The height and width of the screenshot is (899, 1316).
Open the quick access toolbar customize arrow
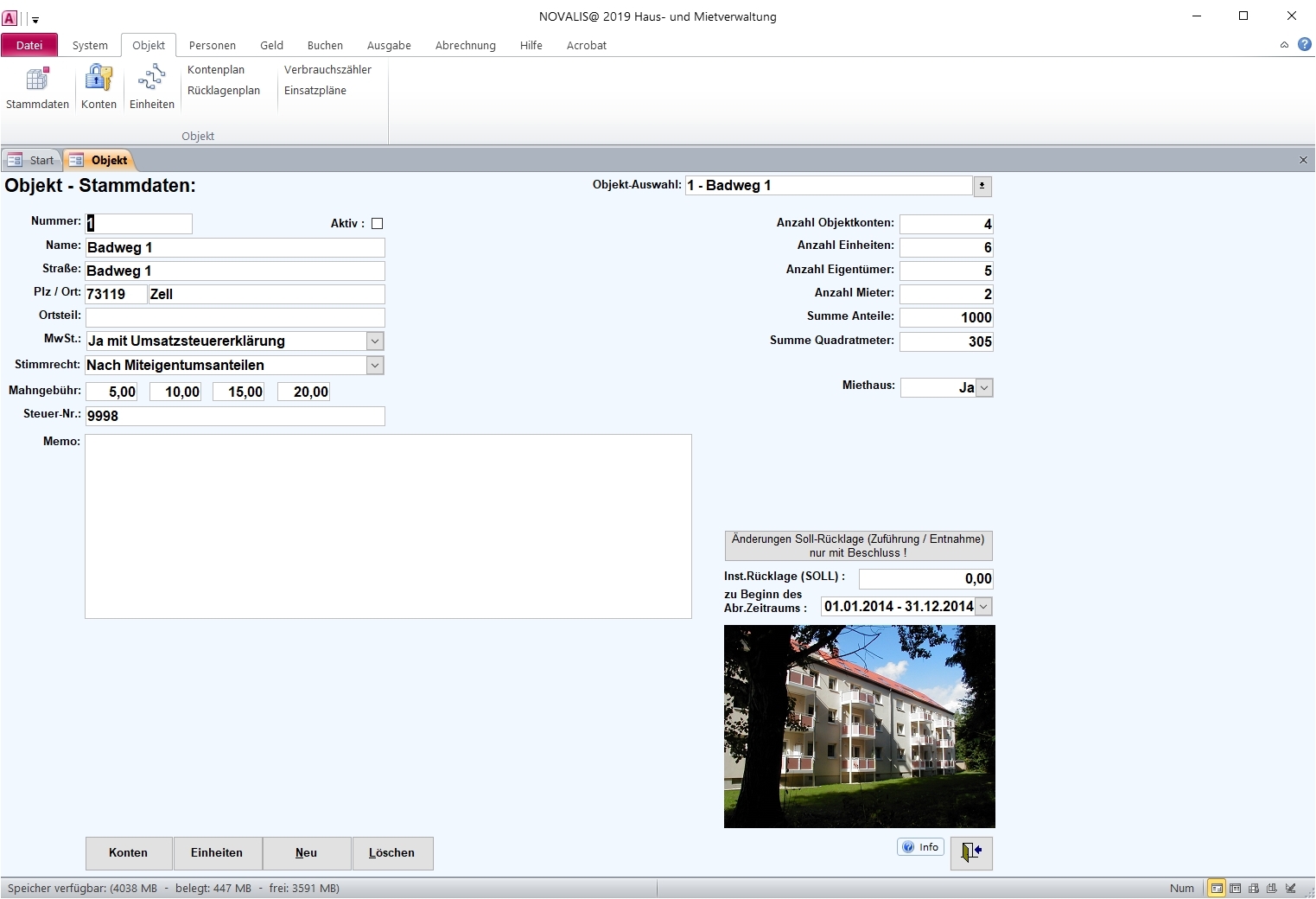pos(35,19)
